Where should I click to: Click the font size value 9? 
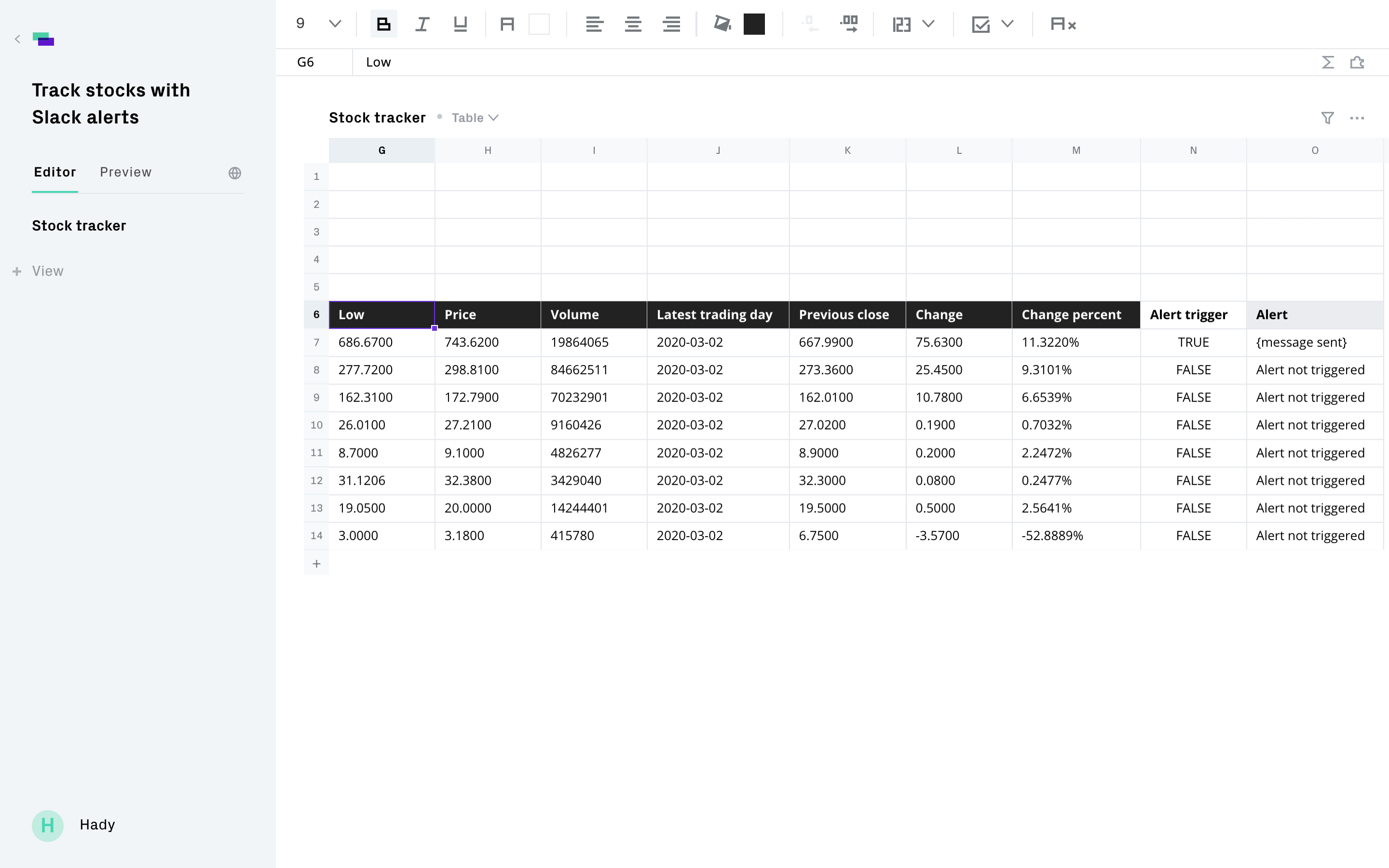[300, 24]
